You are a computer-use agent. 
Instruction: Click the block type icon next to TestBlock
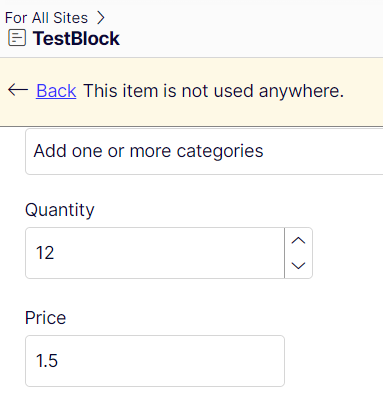click(17, 38)
